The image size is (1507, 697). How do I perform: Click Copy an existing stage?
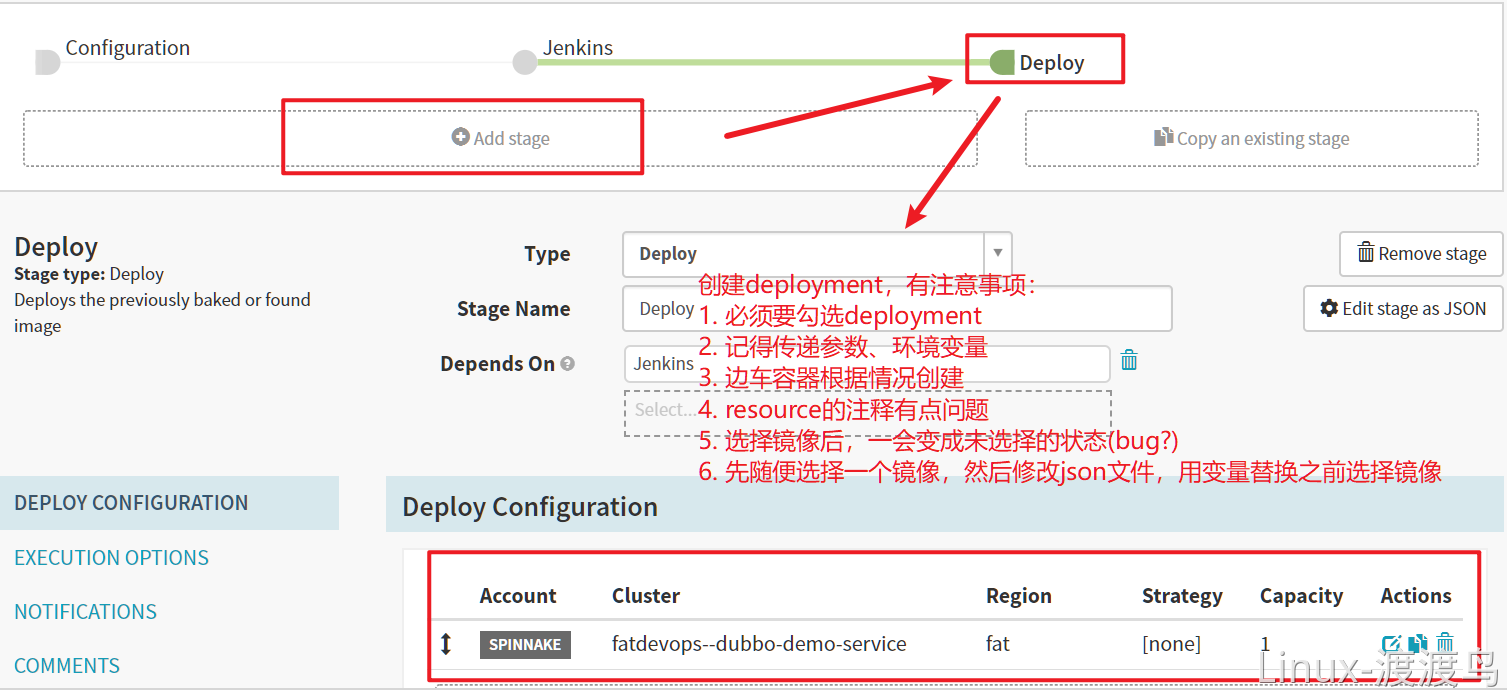(x=1251, y=138)
